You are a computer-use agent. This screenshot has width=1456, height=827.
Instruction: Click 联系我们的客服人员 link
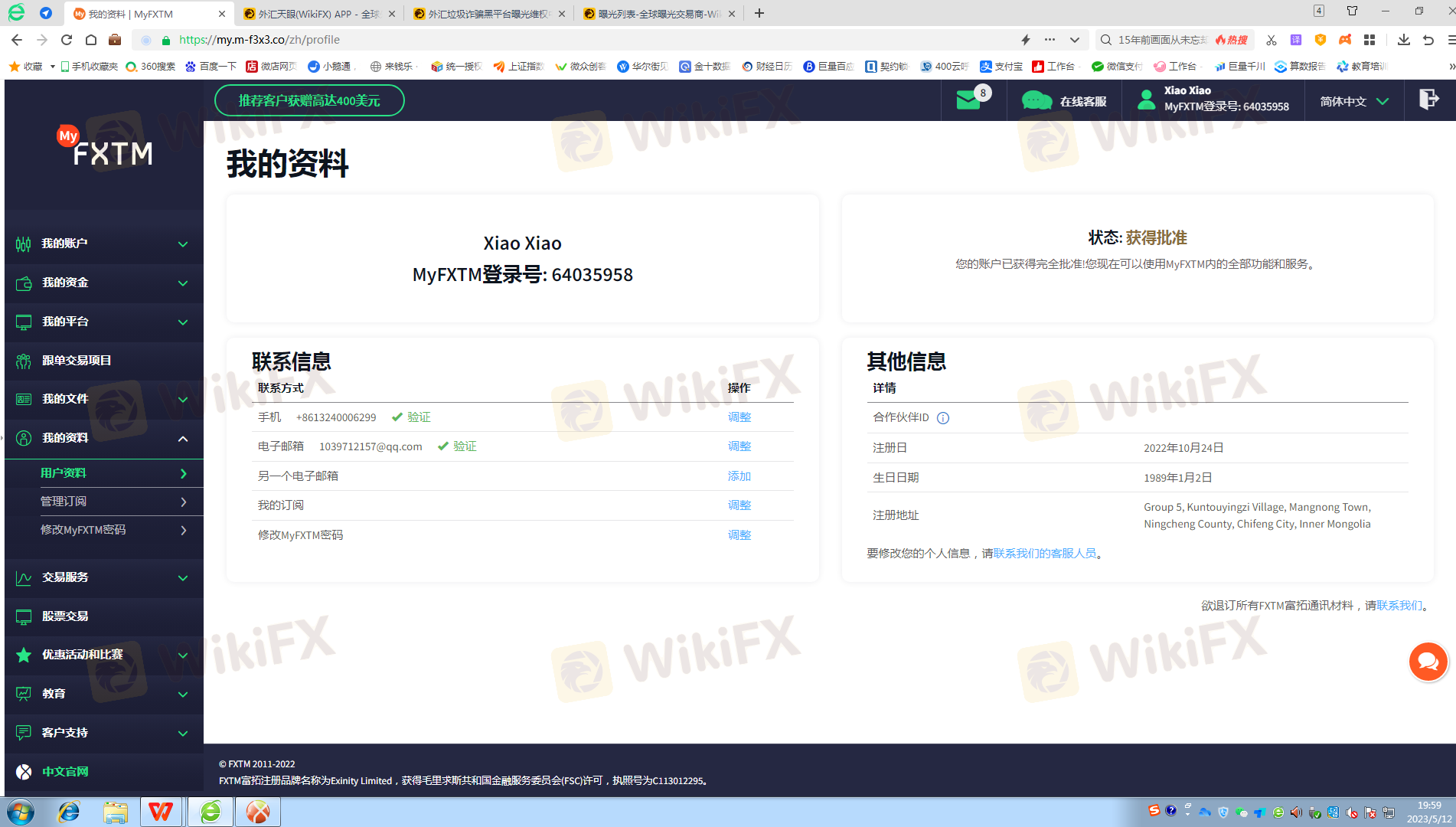(x=1045, y=554)
